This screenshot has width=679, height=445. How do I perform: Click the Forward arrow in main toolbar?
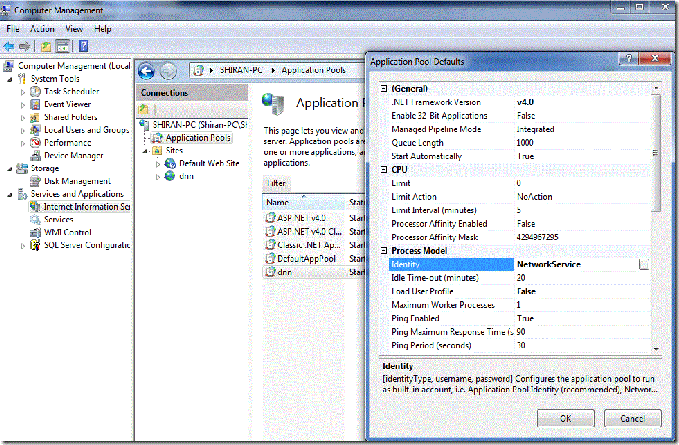tap(25, 46)
